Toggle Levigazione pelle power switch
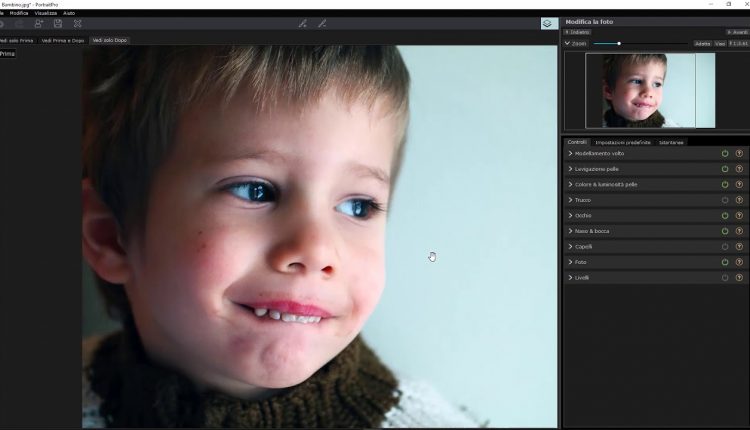The image size is (750, 430). [x=725, y=169]
